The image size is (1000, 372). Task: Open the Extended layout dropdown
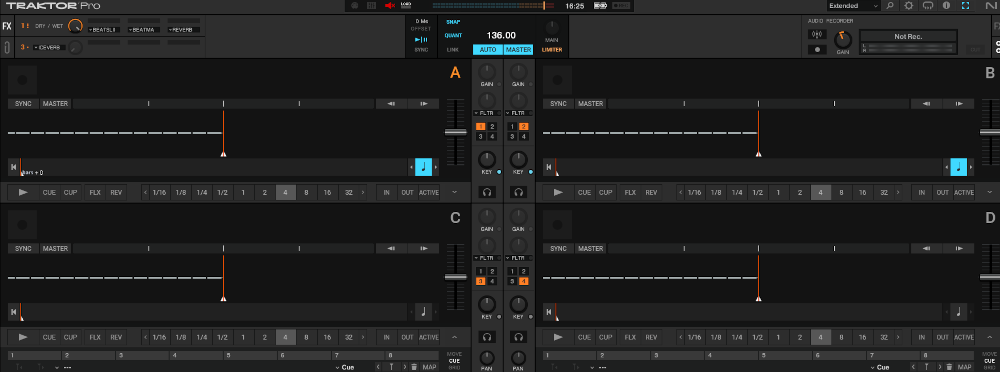point(853,6)
